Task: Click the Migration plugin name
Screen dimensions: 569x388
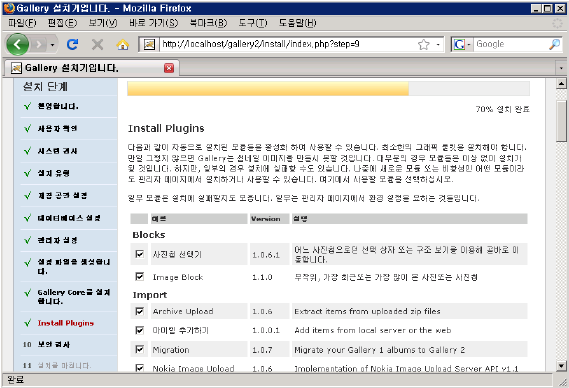Action: pyautogui.click(x=171, y=350)
